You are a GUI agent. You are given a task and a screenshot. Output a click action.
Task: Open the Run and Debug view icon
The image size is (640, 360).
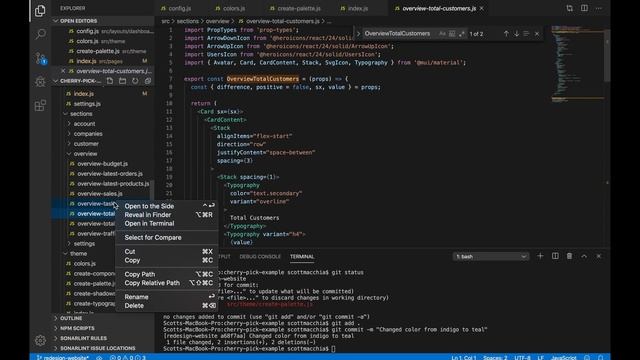click(x=40, y=82)
